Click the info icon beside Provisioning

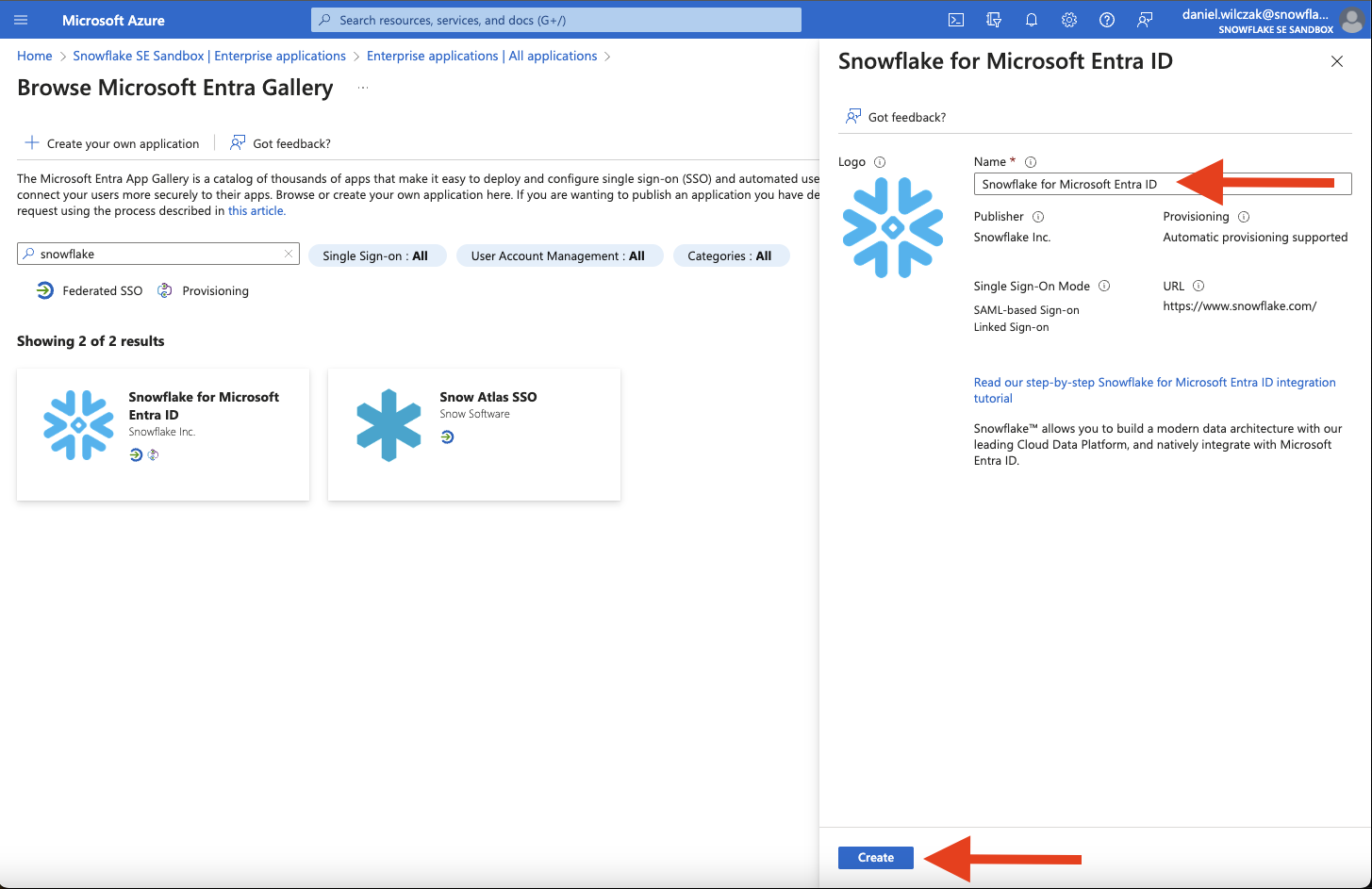pos(1243,217)
